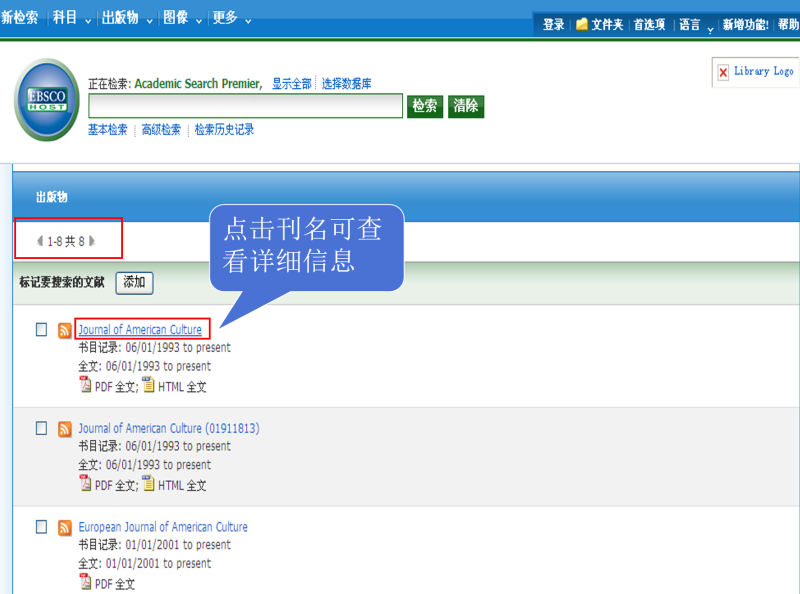Open 检索历史记录 search history

coord(224,130)
